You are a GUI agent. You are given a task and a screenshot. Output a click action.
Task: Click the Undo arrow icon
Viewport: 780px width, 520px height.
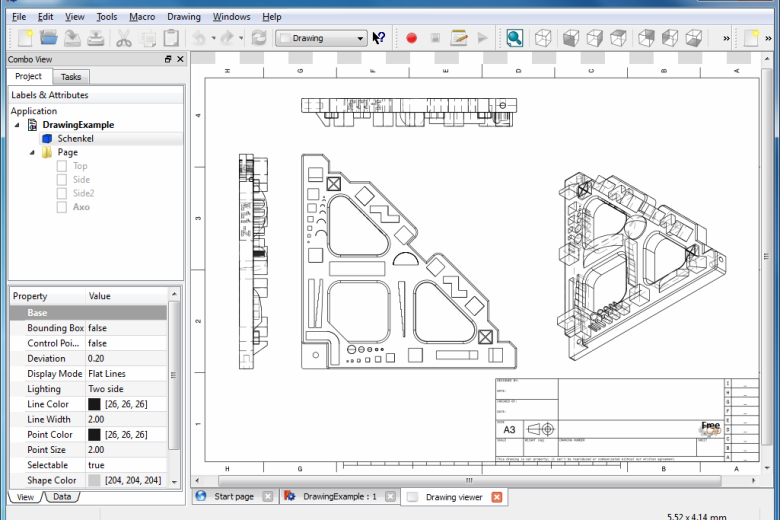click(199, 38)
